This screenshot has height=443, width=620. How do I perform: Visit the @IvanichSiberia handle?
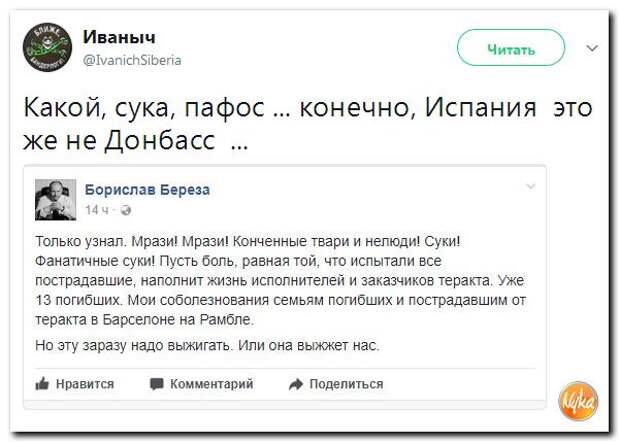(132, 60)
